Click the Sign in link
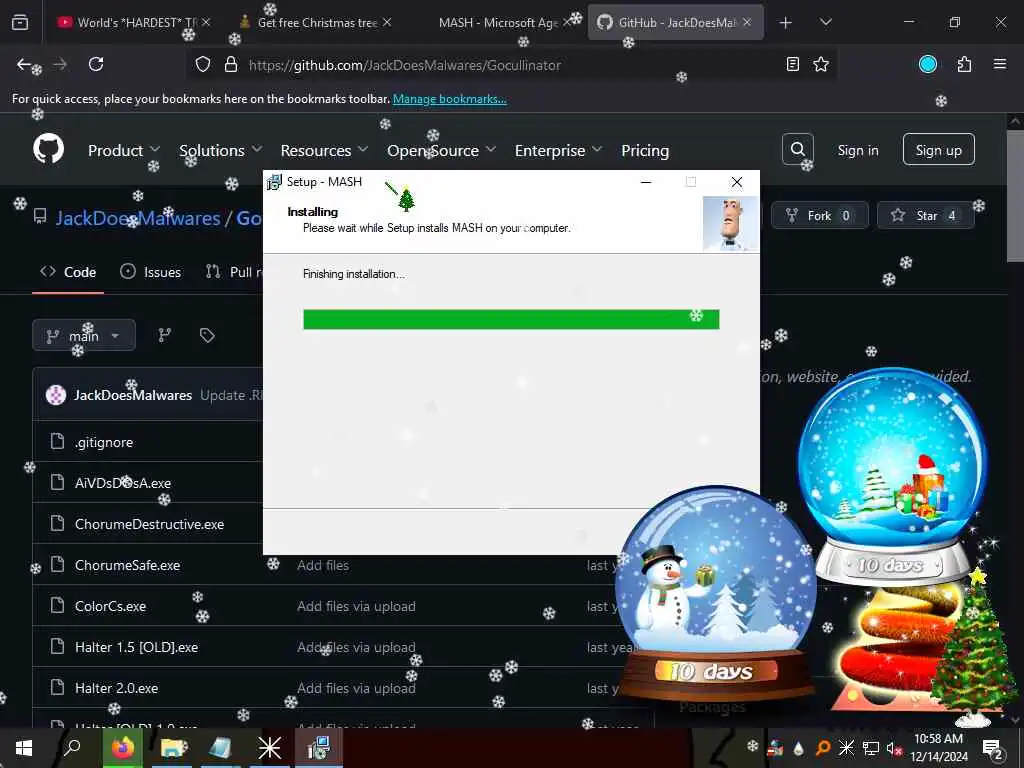This screenshot has height=768, width=1024. [857, 150]
